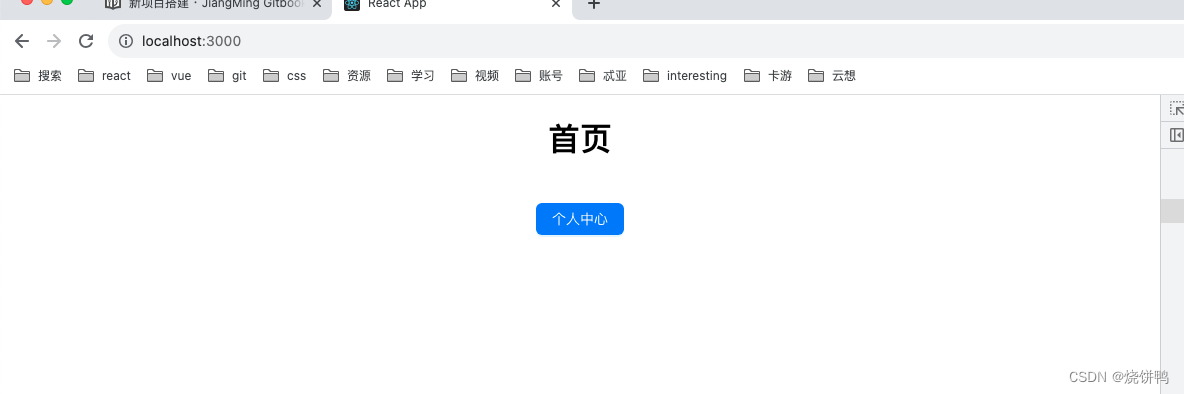This screenshot has width=1184, height=394.
Task: Close the JiangMing Gitbook tab
Action: click(x=317, y=4)
